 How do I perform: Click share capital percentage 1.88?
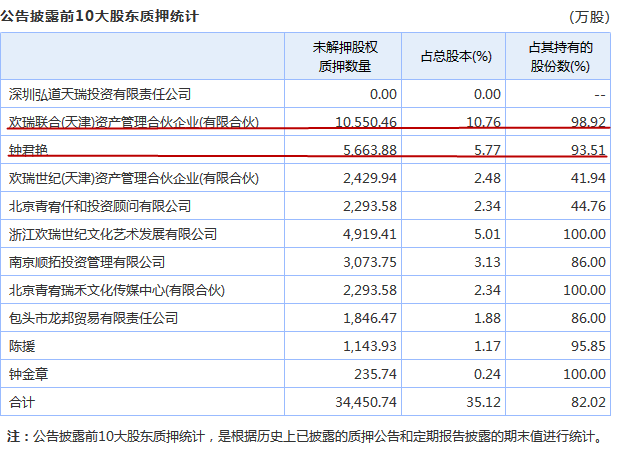point(487,318)
